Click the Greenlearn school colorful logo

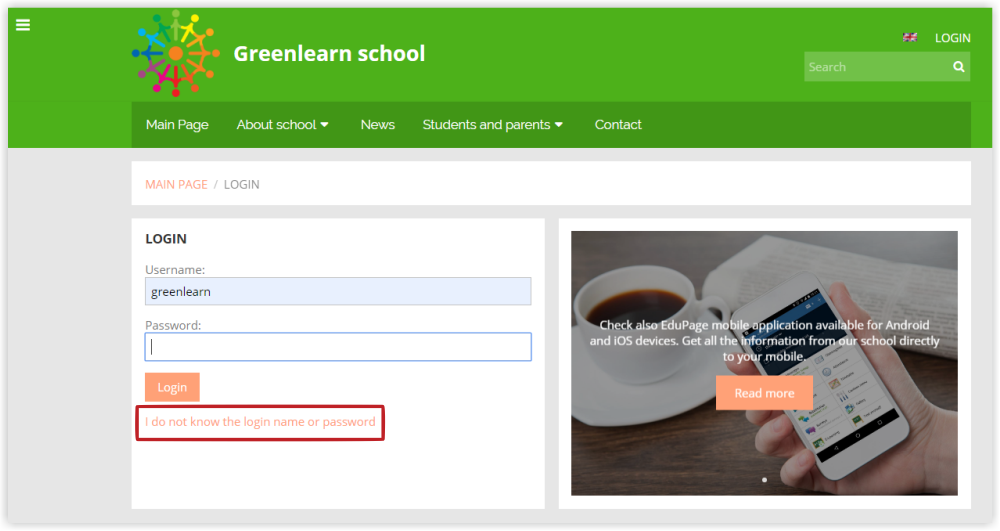[175, 53]
